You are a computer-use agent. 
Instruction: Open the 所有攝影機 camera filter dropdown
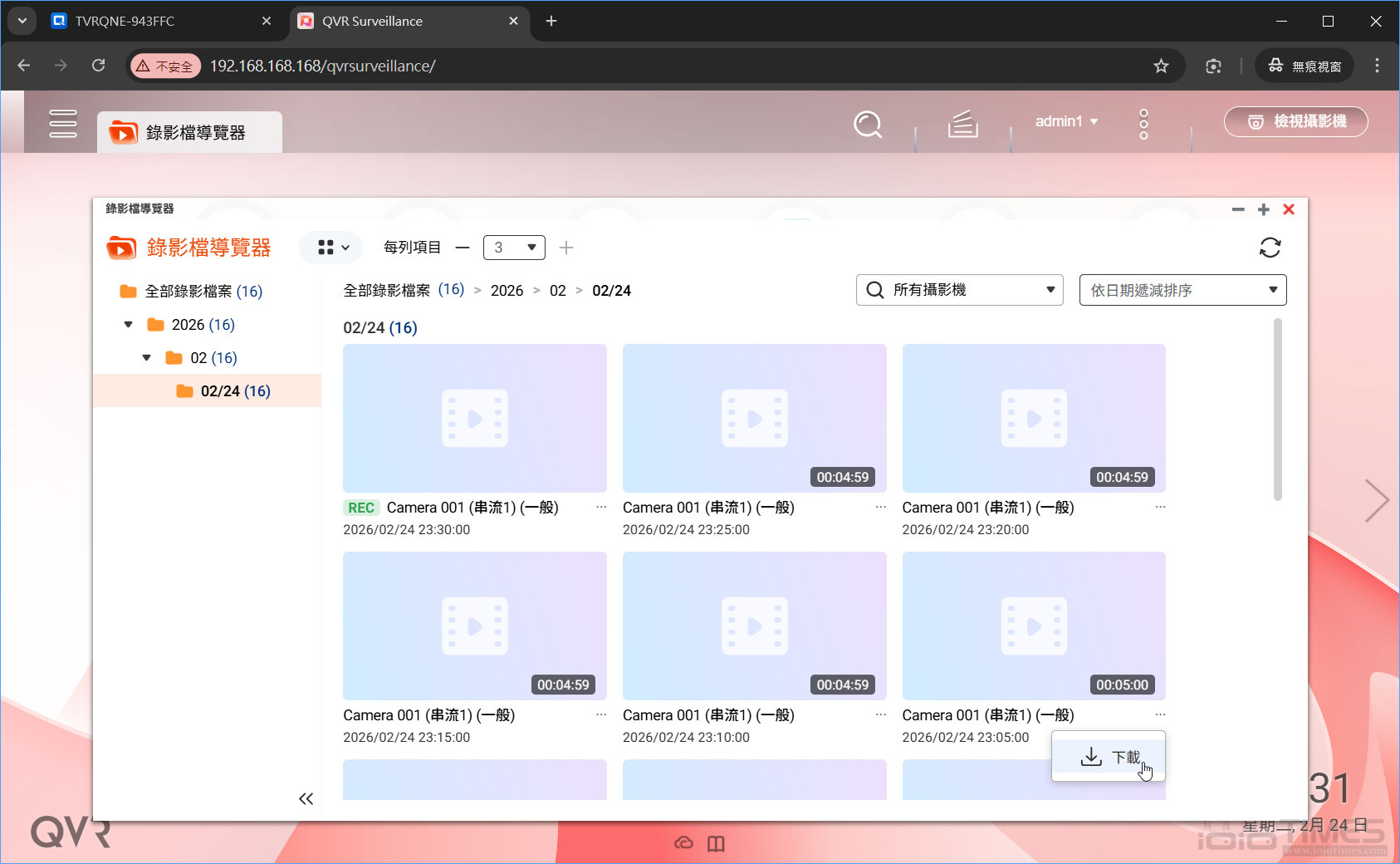[959, 290]
